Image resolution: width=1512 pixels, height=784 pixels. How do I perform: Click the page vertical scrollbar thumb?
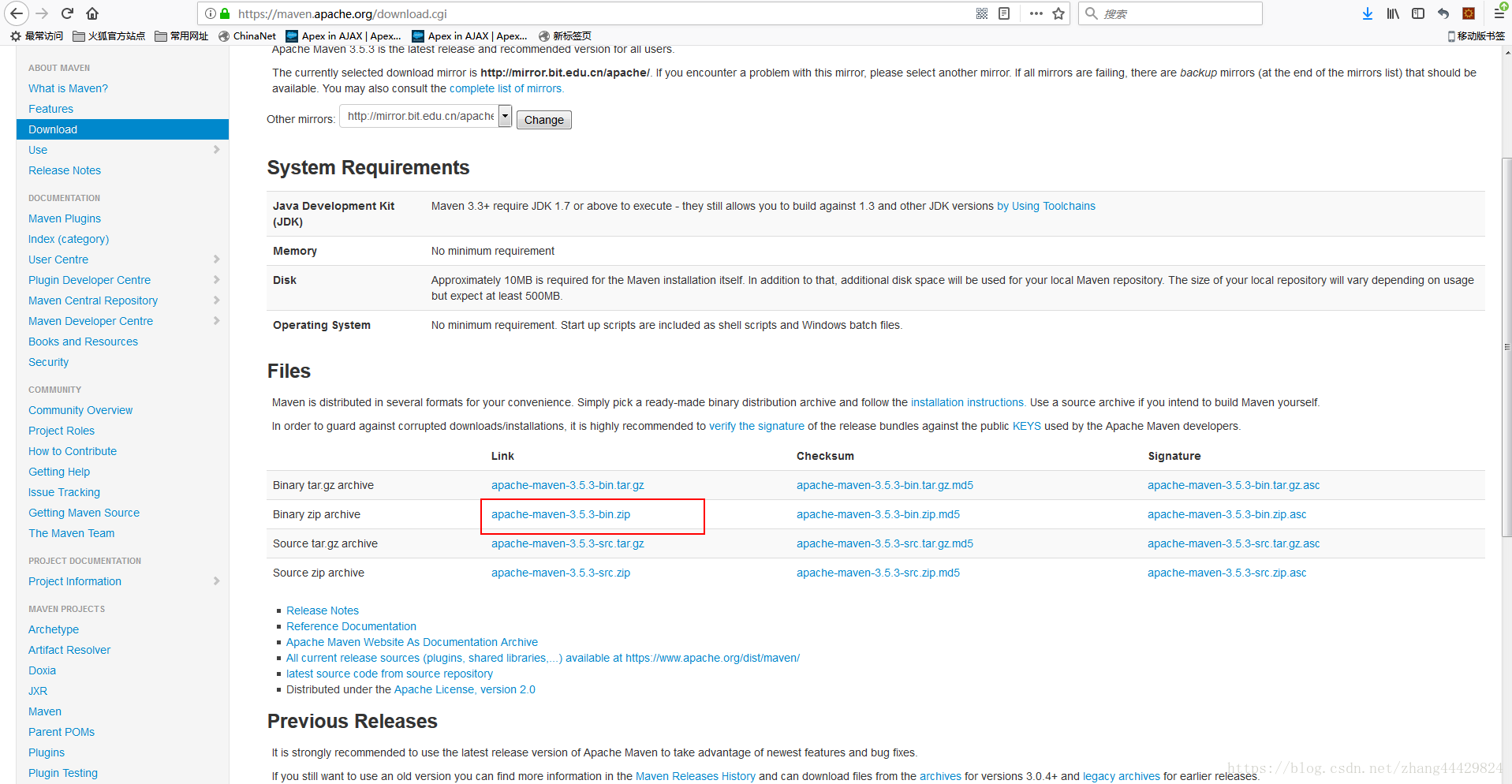pyautogui.click(x=1506, y=347)
